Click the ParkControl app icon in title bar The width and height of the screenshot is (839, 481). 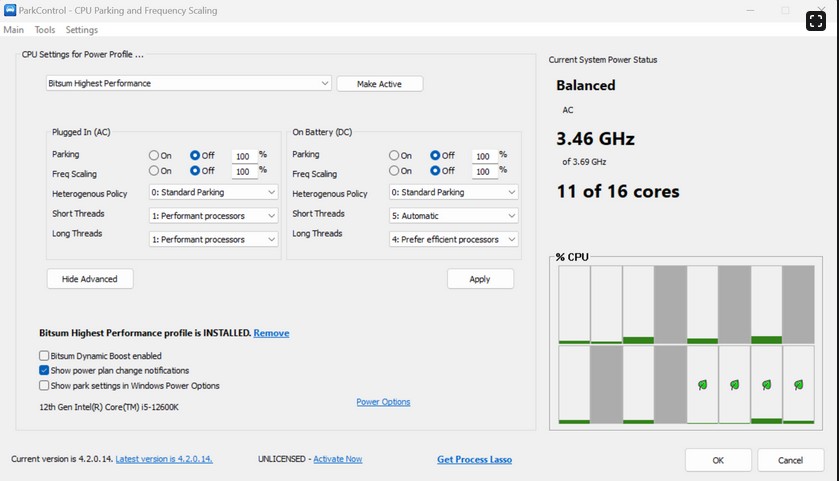tap(10, 10)
